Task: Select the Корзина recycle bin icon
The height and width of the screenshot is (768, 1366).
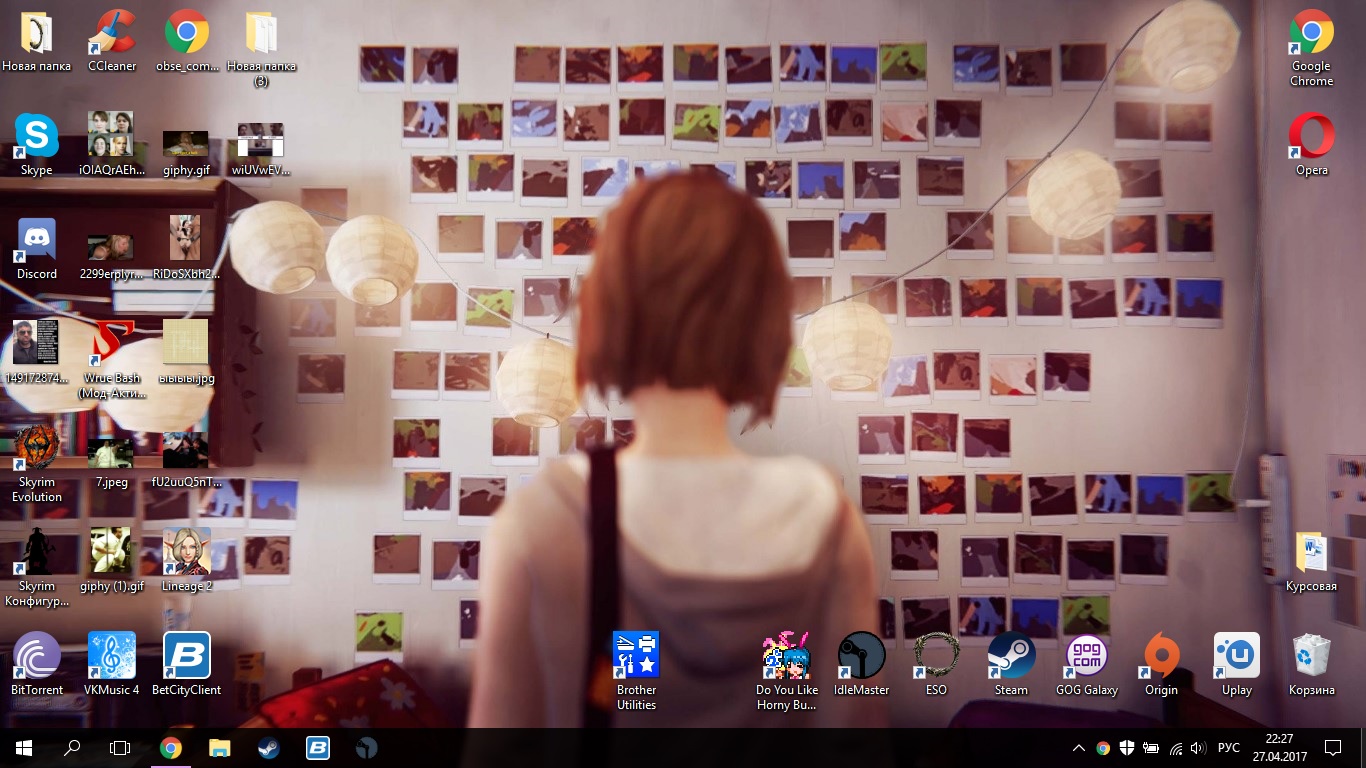Action: 1312,664
